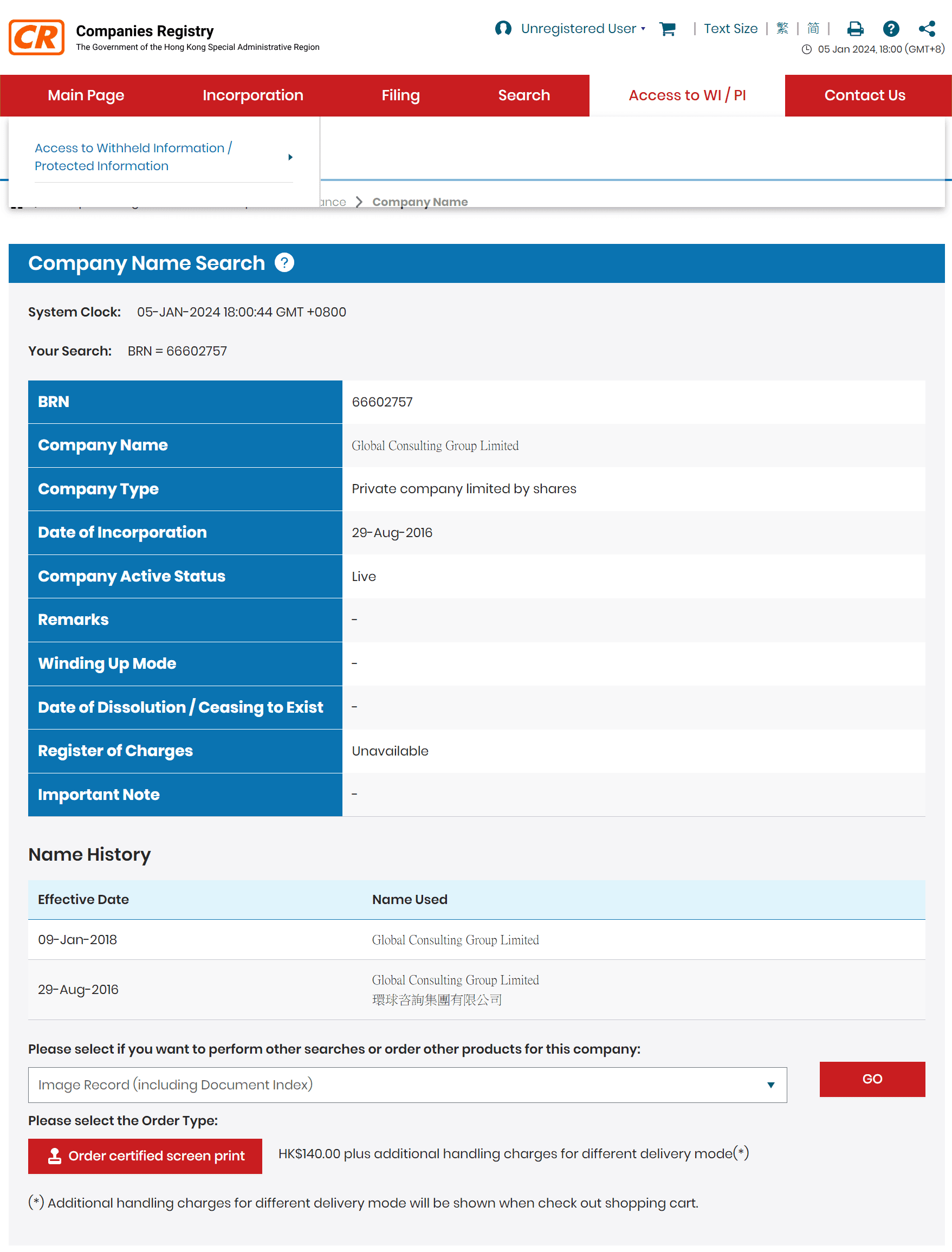Open the Contact Us menu
The width and height of the screenshot is (952, 1252).
pos(864,95)
